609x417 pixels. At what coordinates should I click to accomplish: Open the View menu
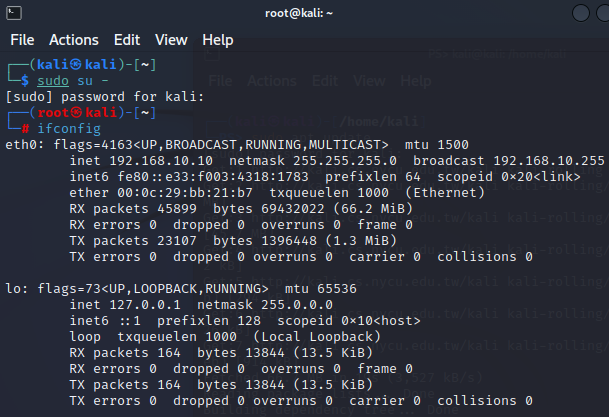pyautogui.click(x=171, y=40)
